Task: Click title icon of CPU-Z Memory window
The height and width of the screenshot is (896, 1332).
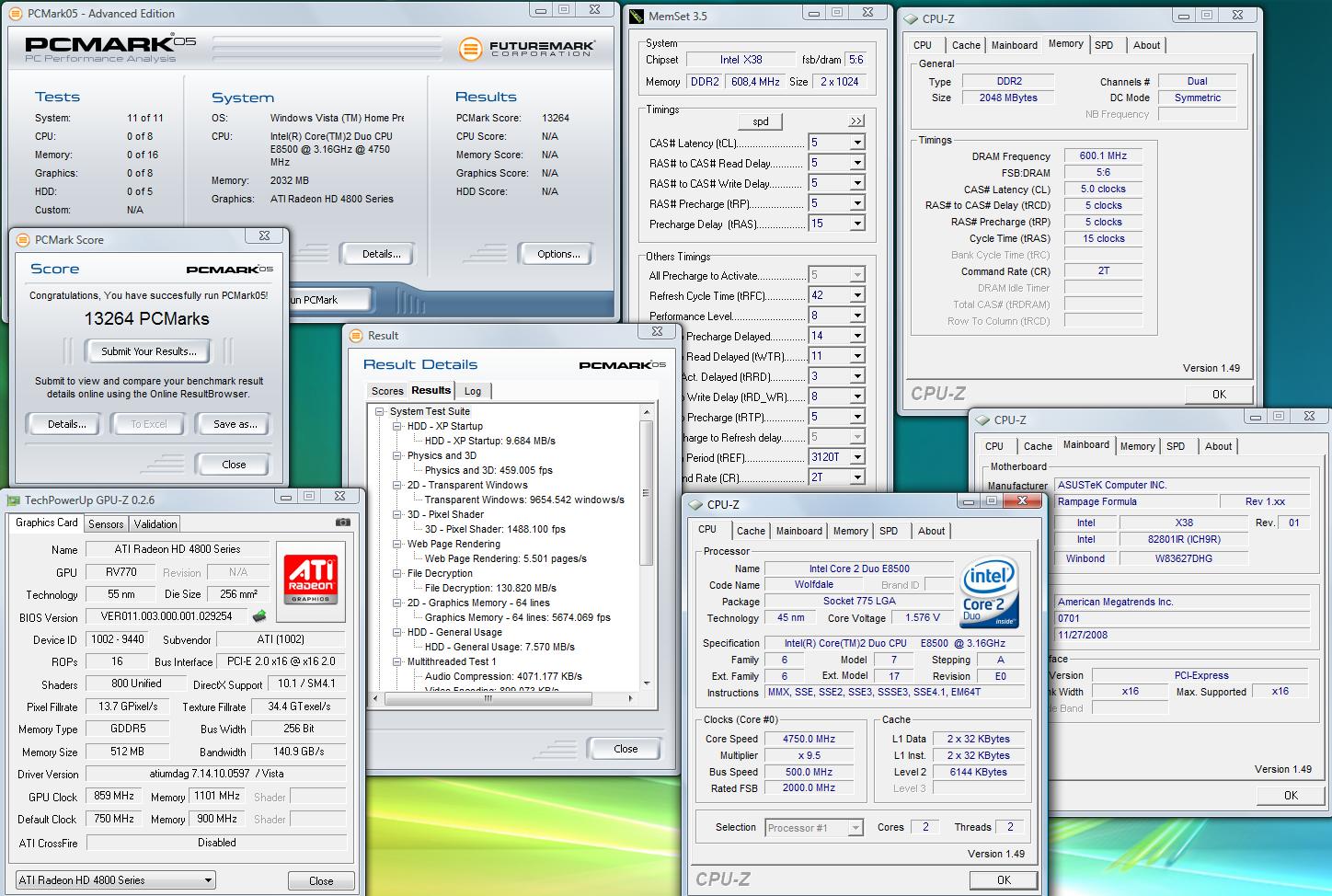Action: pos(911,18)
